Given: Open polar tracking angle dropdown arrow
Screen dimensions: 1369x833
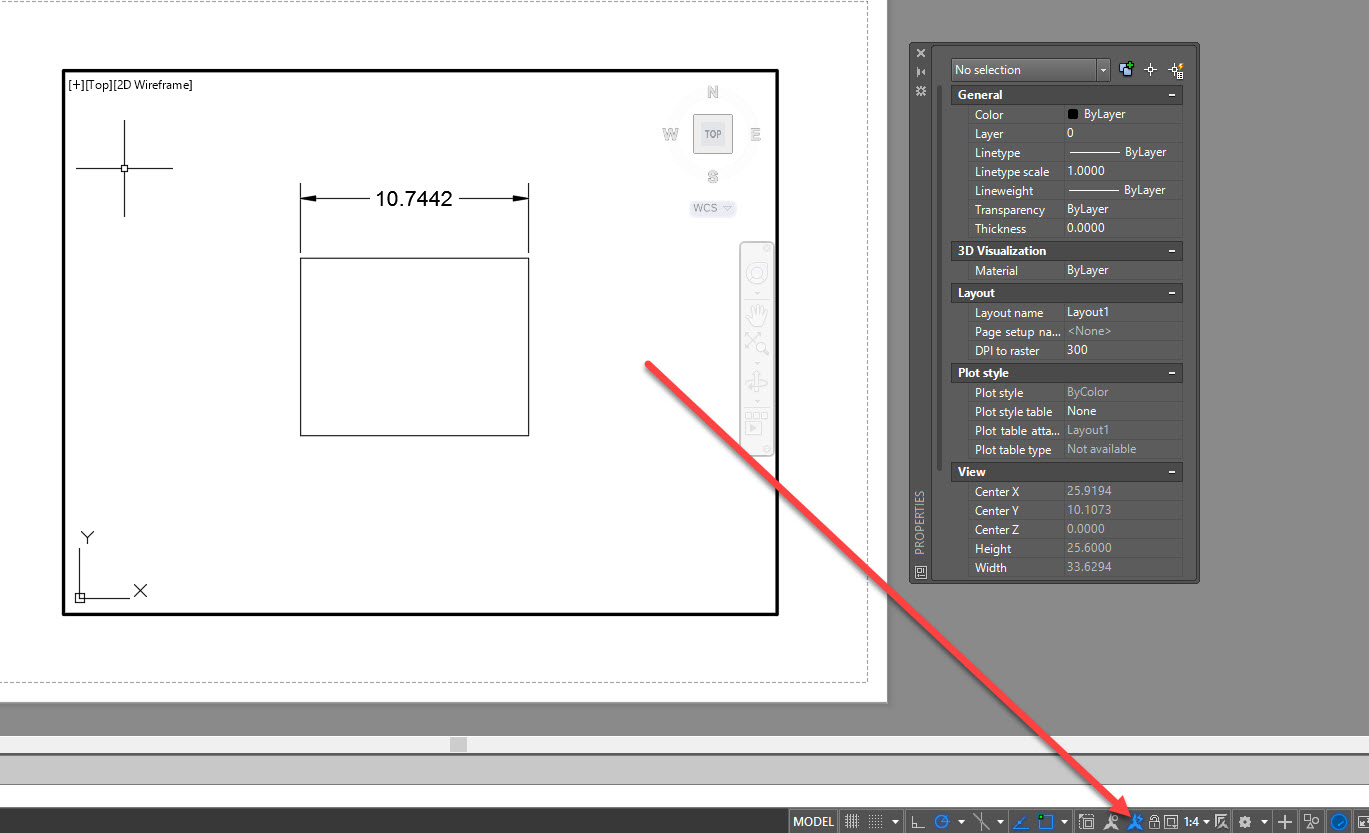Looking at the screenshot, I should pyautogui.click(x=961, y=821).
